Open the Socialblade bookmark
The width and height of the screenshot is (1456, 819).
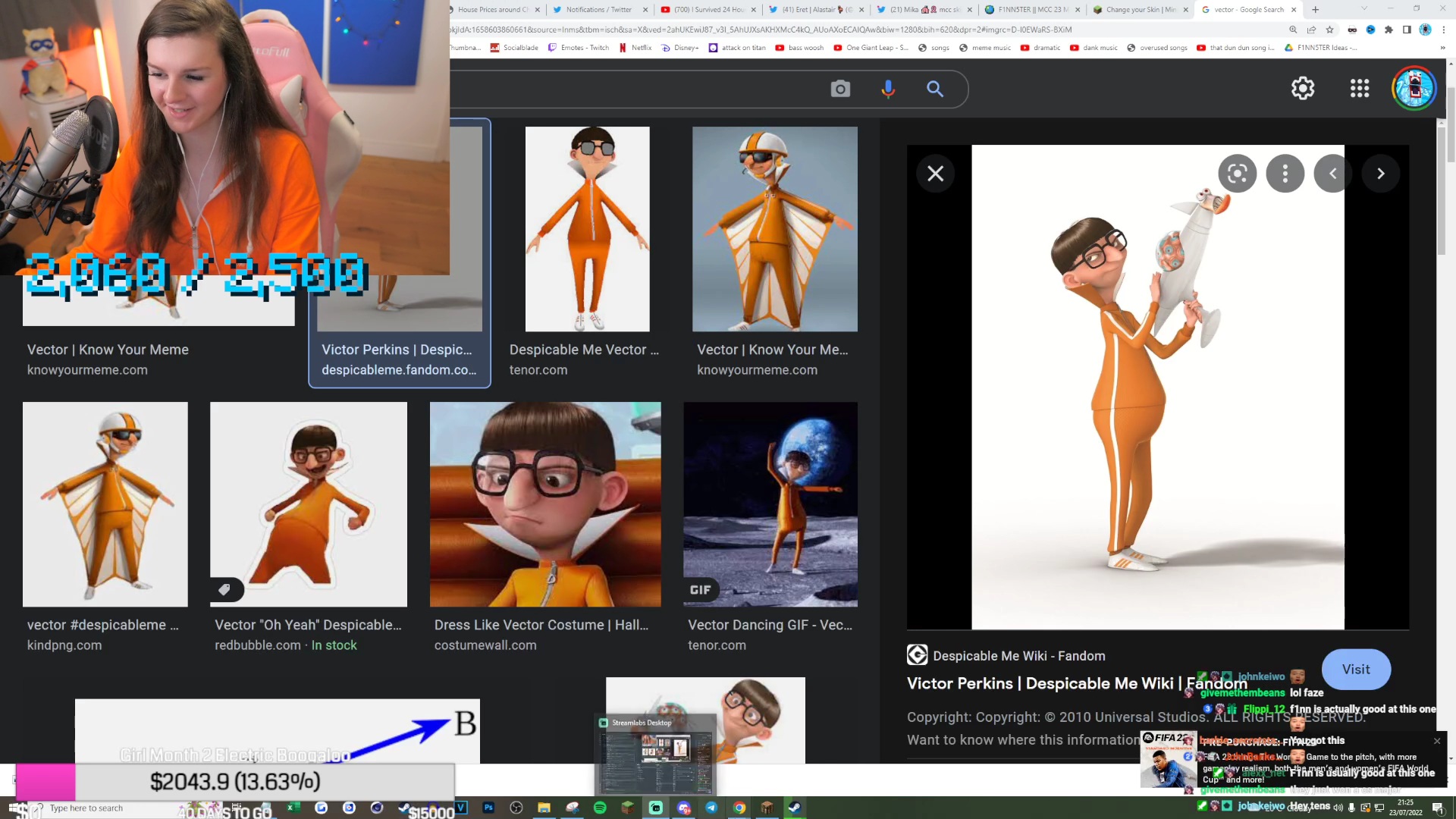coord(514,48)
